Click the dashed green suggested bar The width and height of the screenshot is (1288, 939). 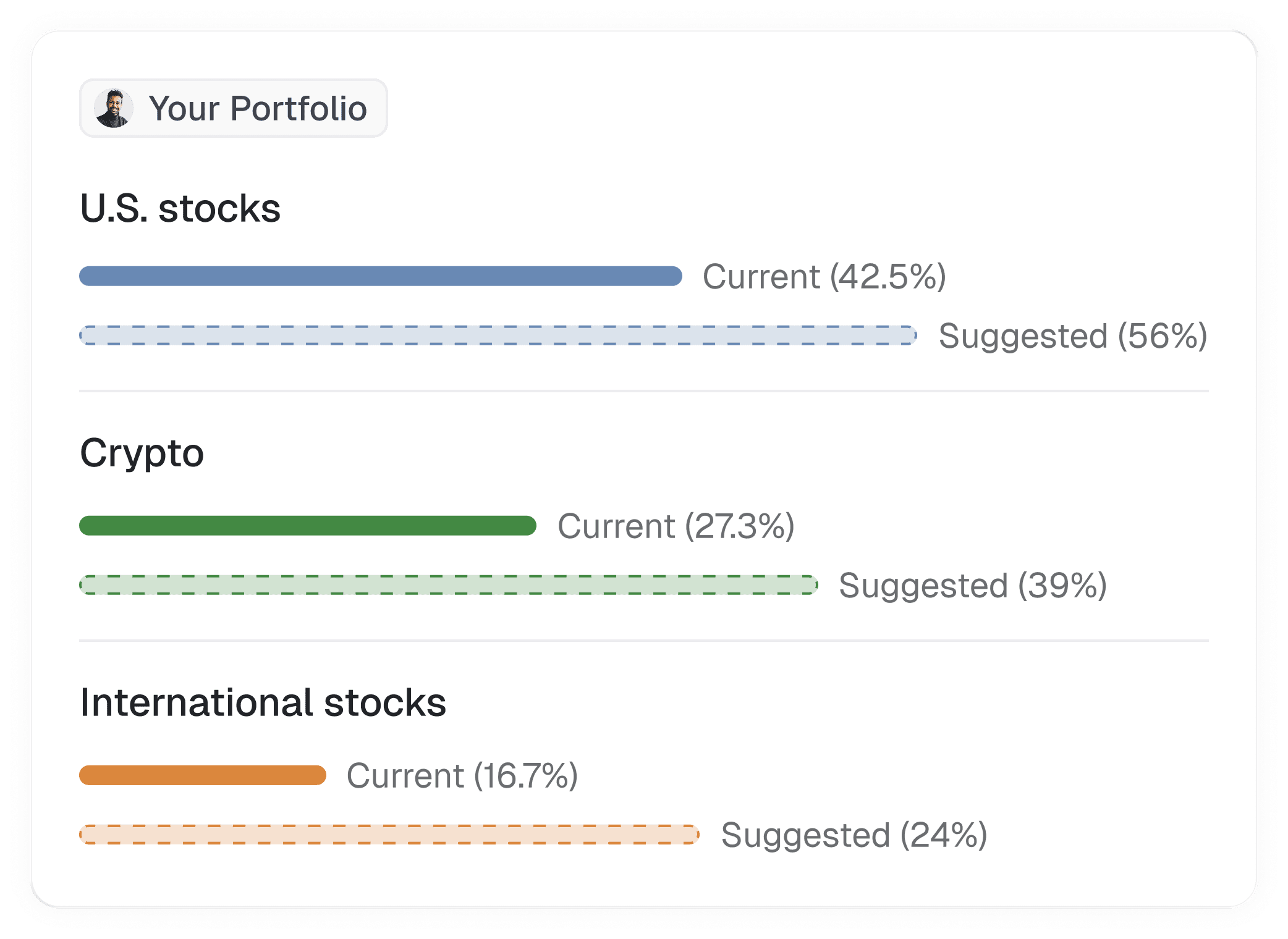pos(449,585)
